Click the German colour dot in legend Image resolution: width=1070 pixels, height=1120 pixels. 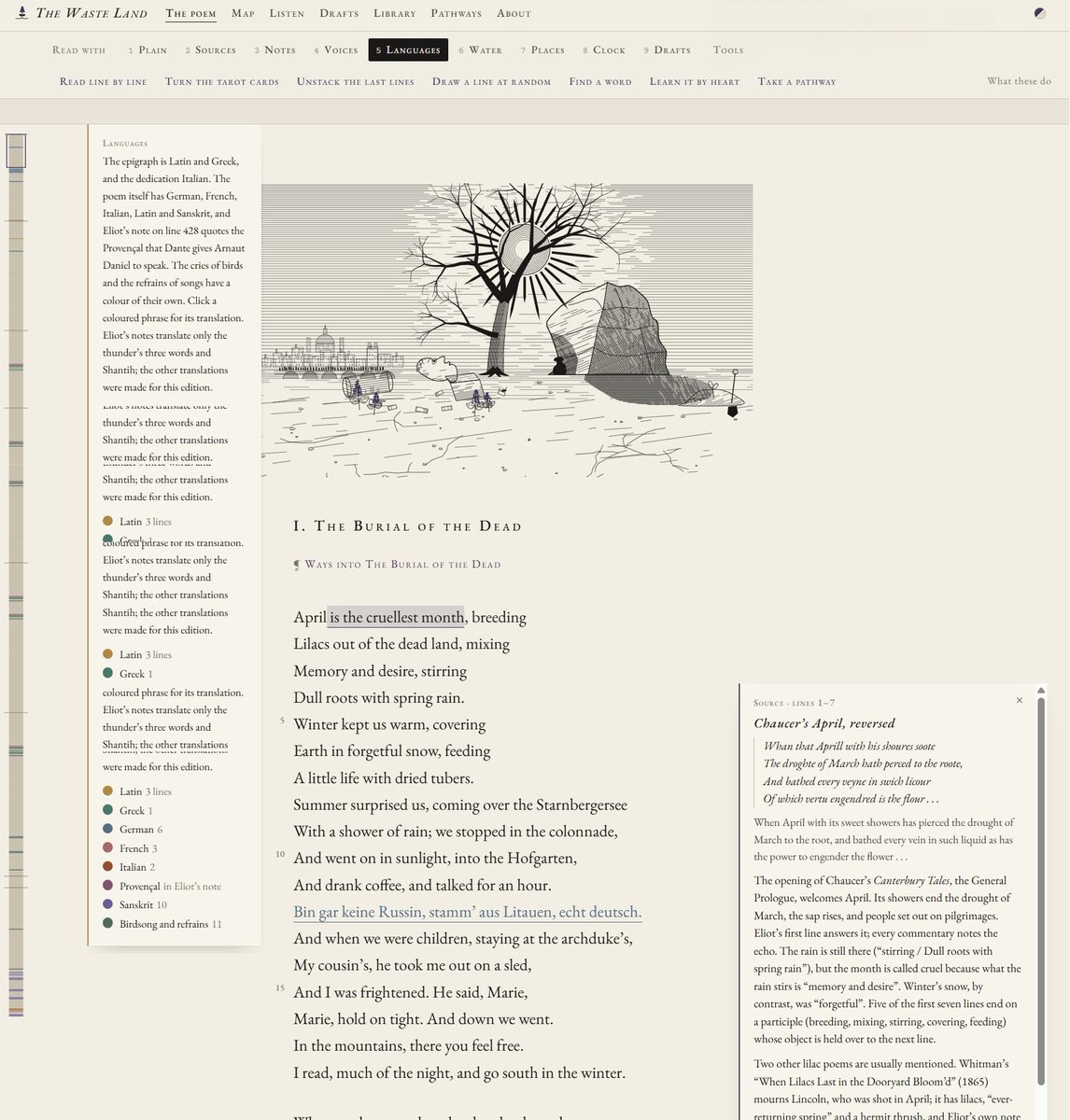(x=108, y=829)
